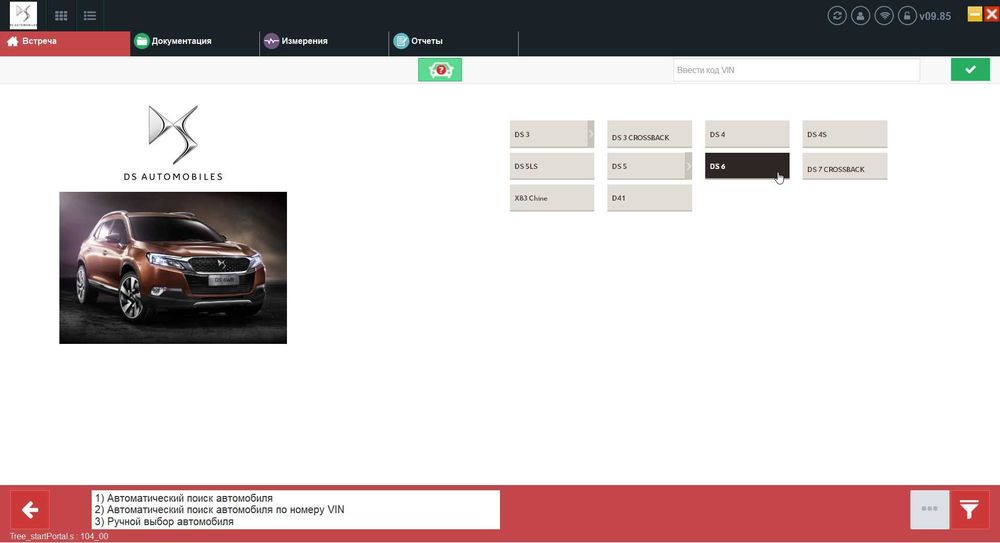Image resolution: width=1000 pixels, height=543 pixels.
Task: Select the D41 model
Action: point(649,198)
